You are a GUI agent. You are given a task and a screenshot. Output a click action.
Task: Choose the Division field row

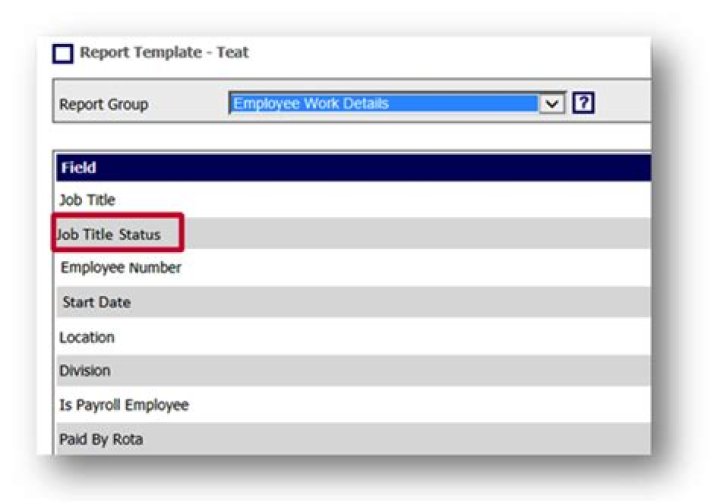pos(353,370)
